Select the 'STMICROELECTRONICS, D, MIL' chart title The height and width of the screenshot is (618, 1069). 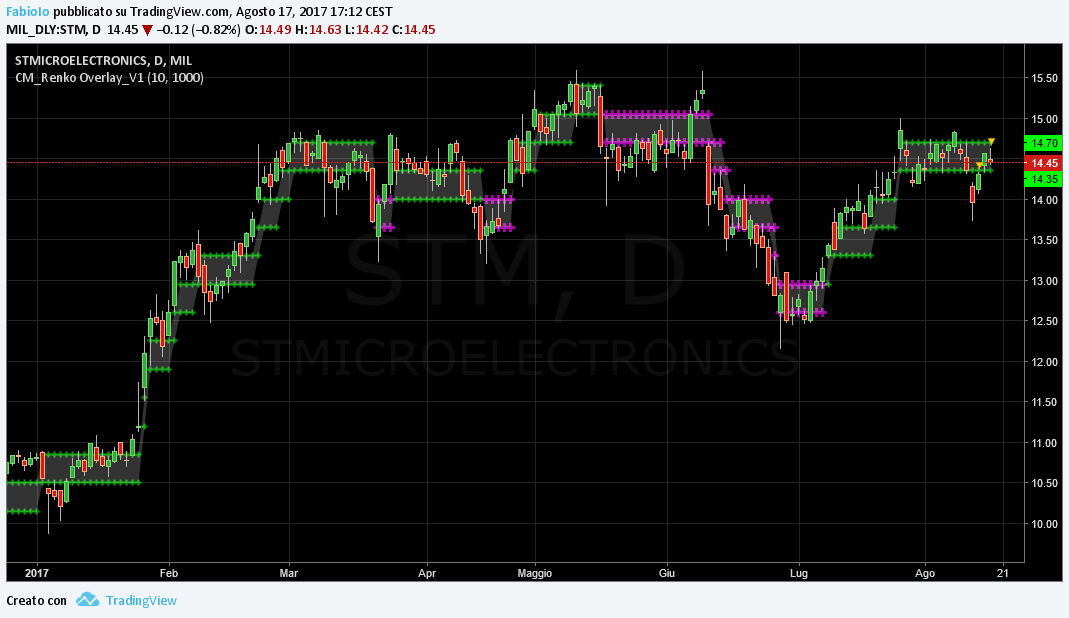click(x=104, y=61)
